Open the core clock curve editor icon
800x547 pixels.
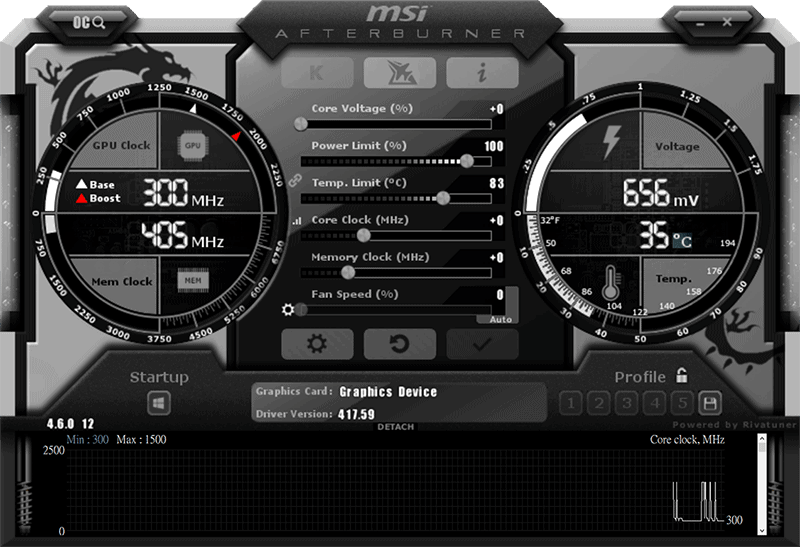(297, 220)
